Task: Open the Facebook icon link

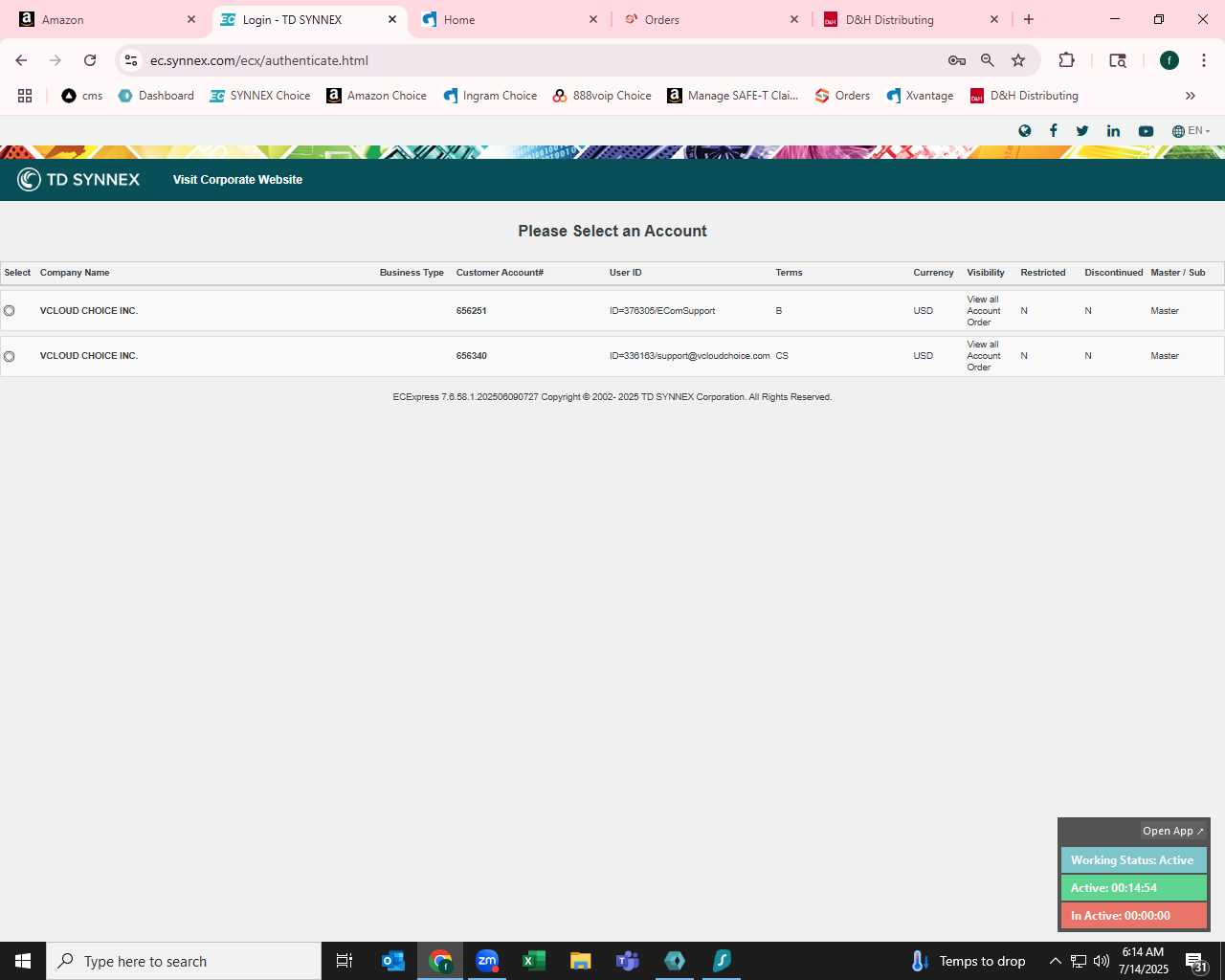Action: (1054, 131)
